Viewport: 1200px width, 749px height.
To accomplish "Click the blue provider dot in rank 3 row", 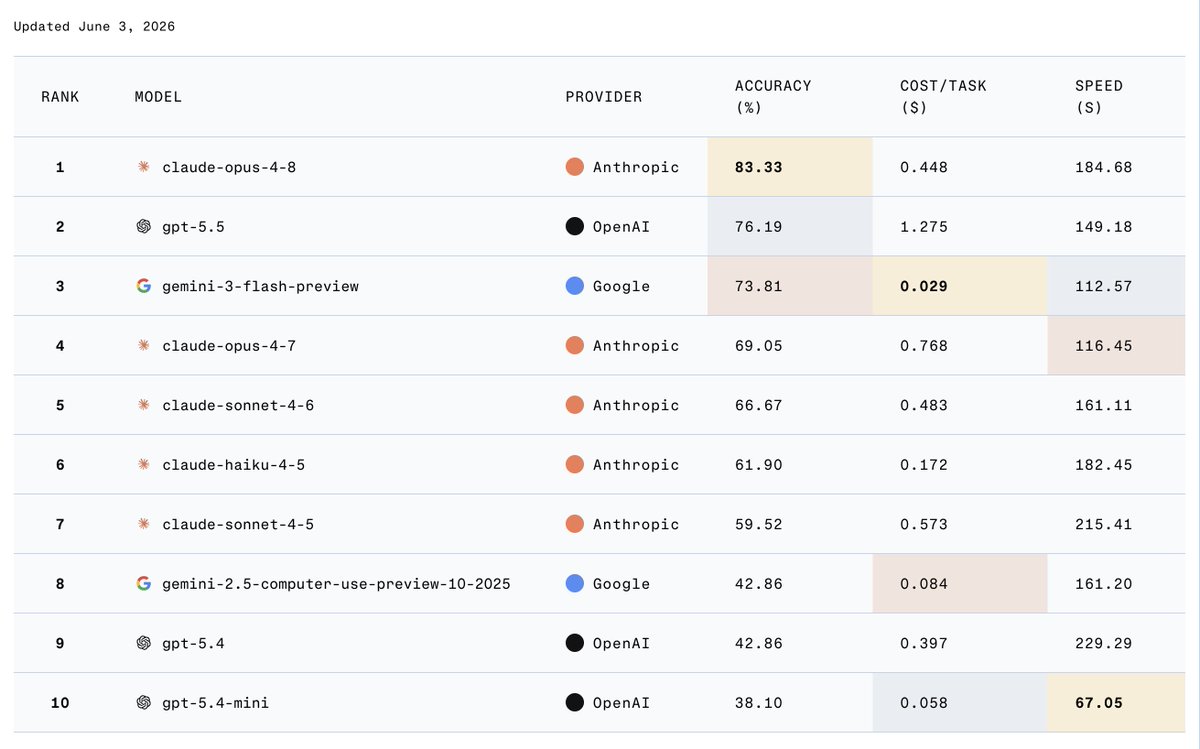I will (575, 286).
